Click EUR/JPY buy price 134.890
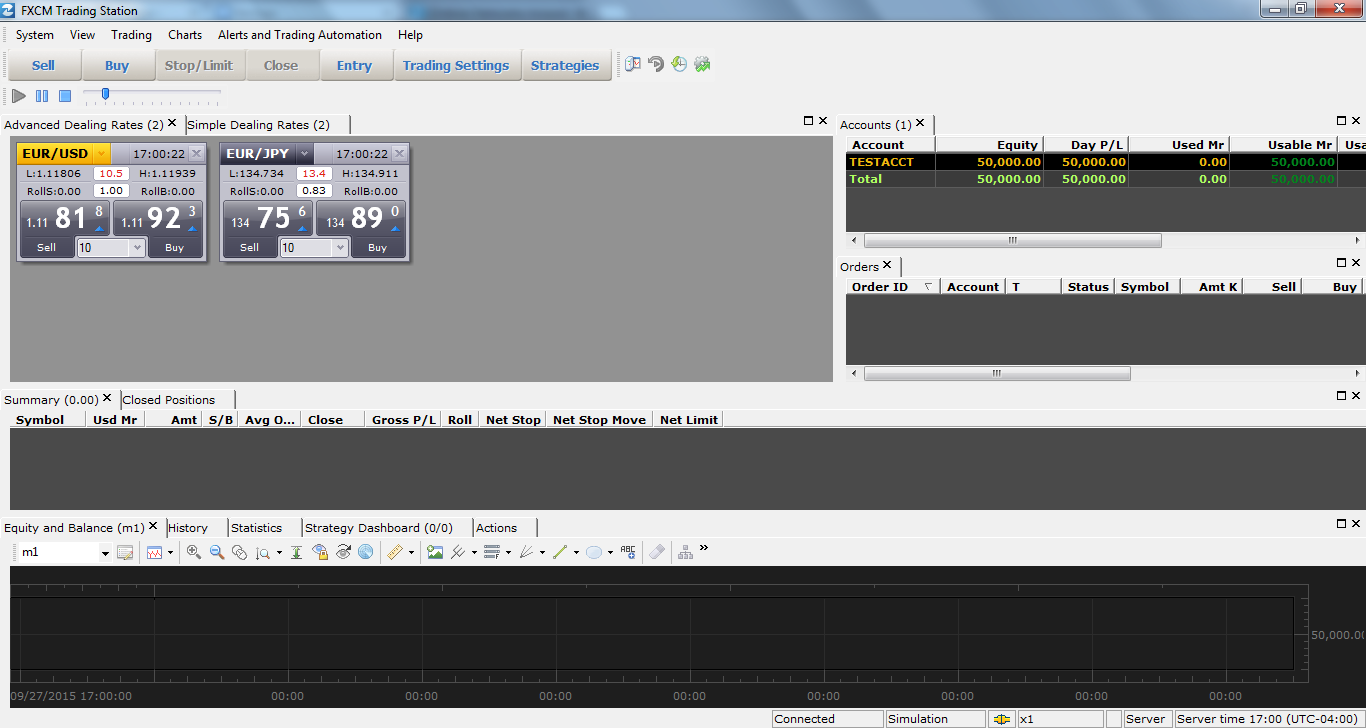The height and width of the screenshot is (728, 1366). click(361, 218)
